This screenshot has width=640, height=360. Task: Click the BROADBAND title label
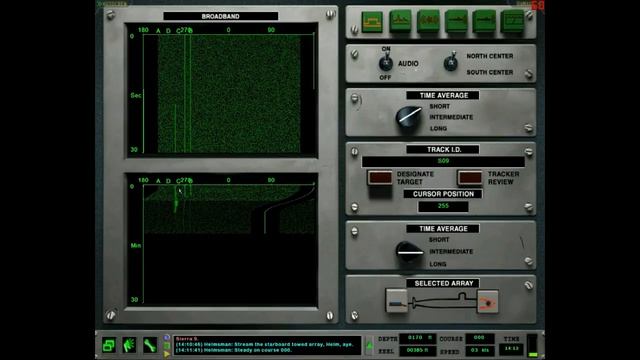click(x=220, y=16)
